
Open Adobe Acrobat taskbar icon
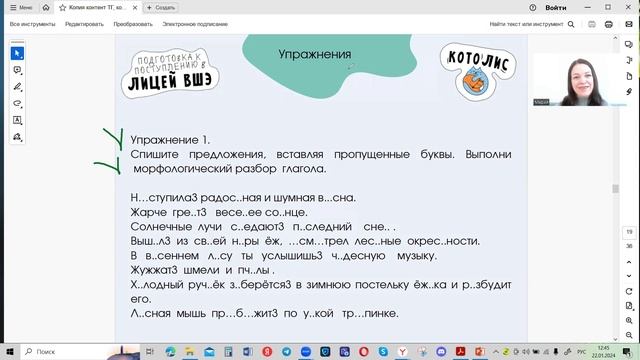(460, 351)
